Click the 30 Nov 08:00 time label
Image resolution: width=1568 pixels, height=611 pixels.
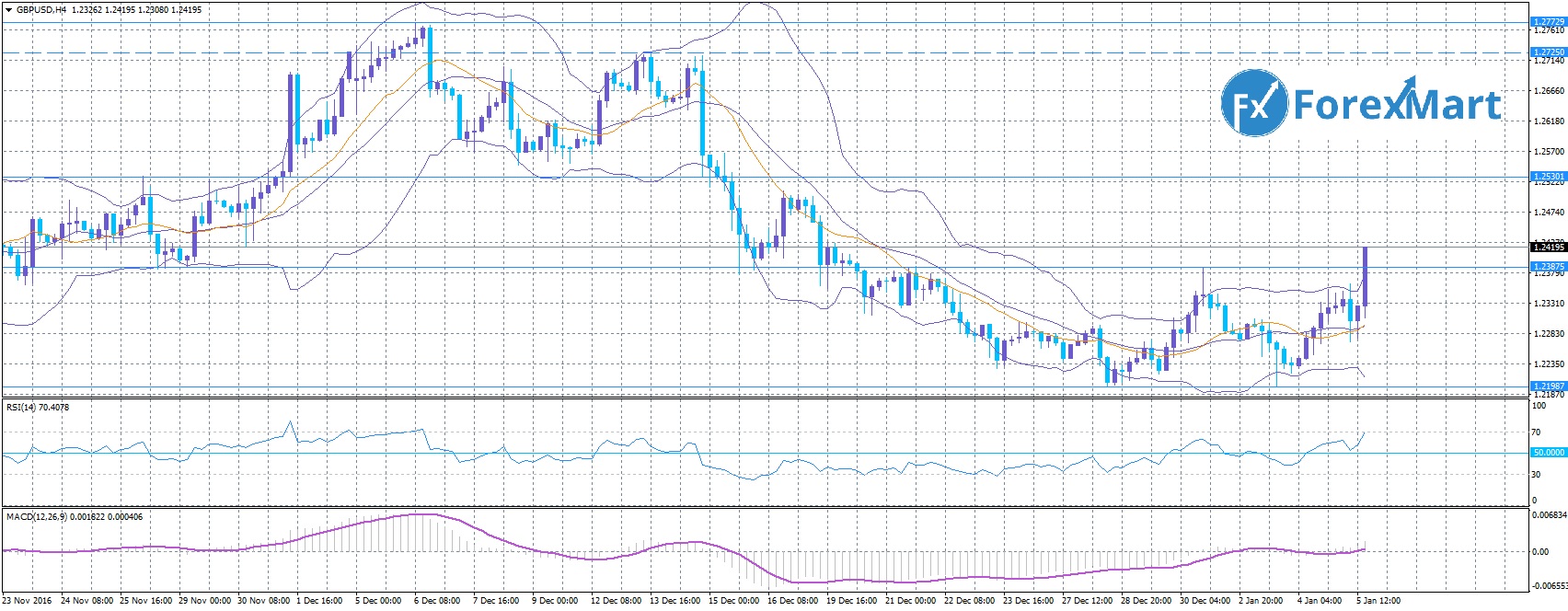coord(264,601)
